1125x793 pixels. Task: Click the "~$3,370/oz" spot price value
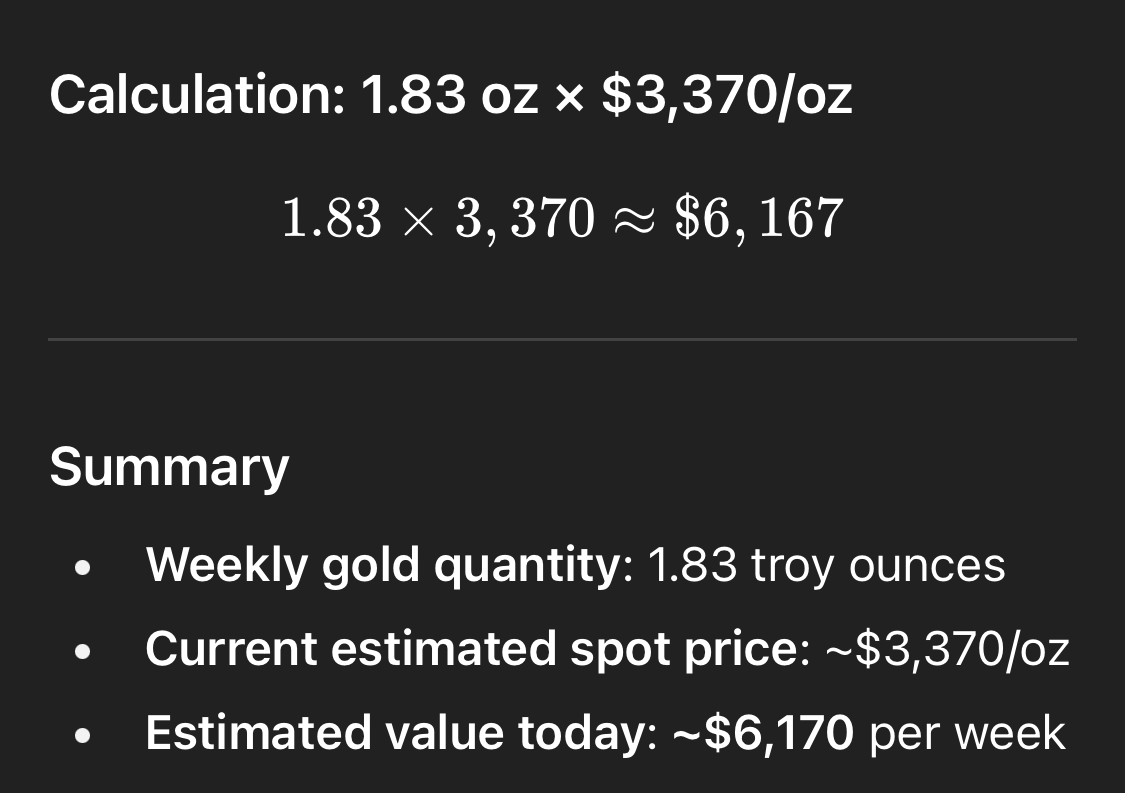(x=946, y=650)
